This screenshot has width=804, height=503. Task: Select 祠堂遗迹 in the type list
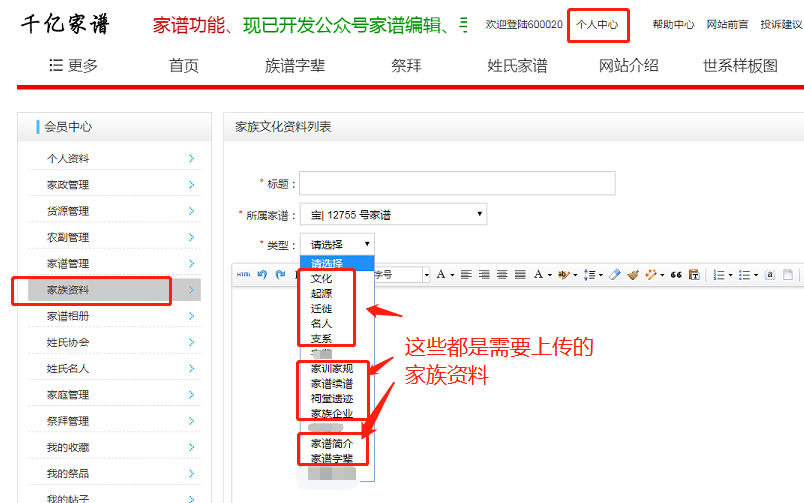pyautogui.click(x=332, y=398)
